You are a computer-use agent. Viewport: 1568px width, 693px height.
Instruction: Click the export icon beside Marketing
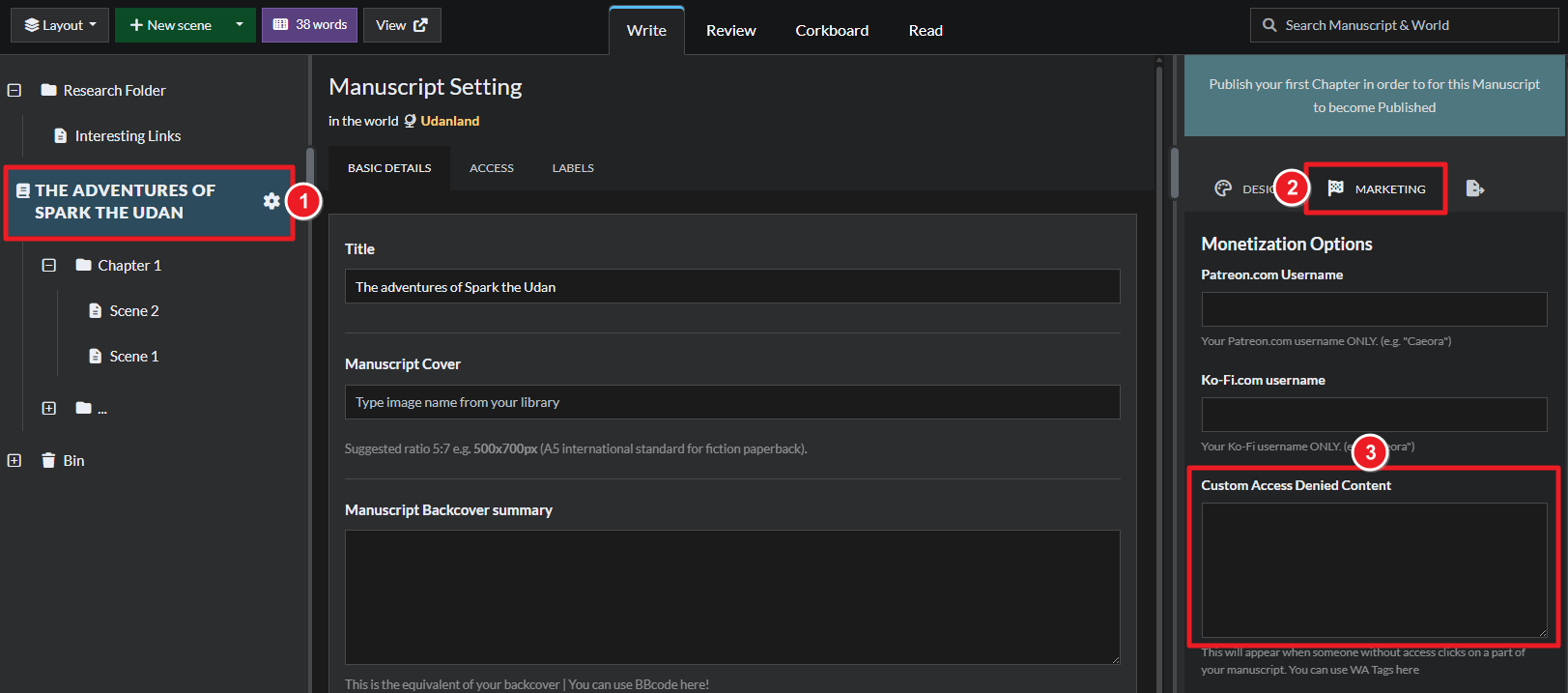pyautogui.click(x=1474, y=188)
